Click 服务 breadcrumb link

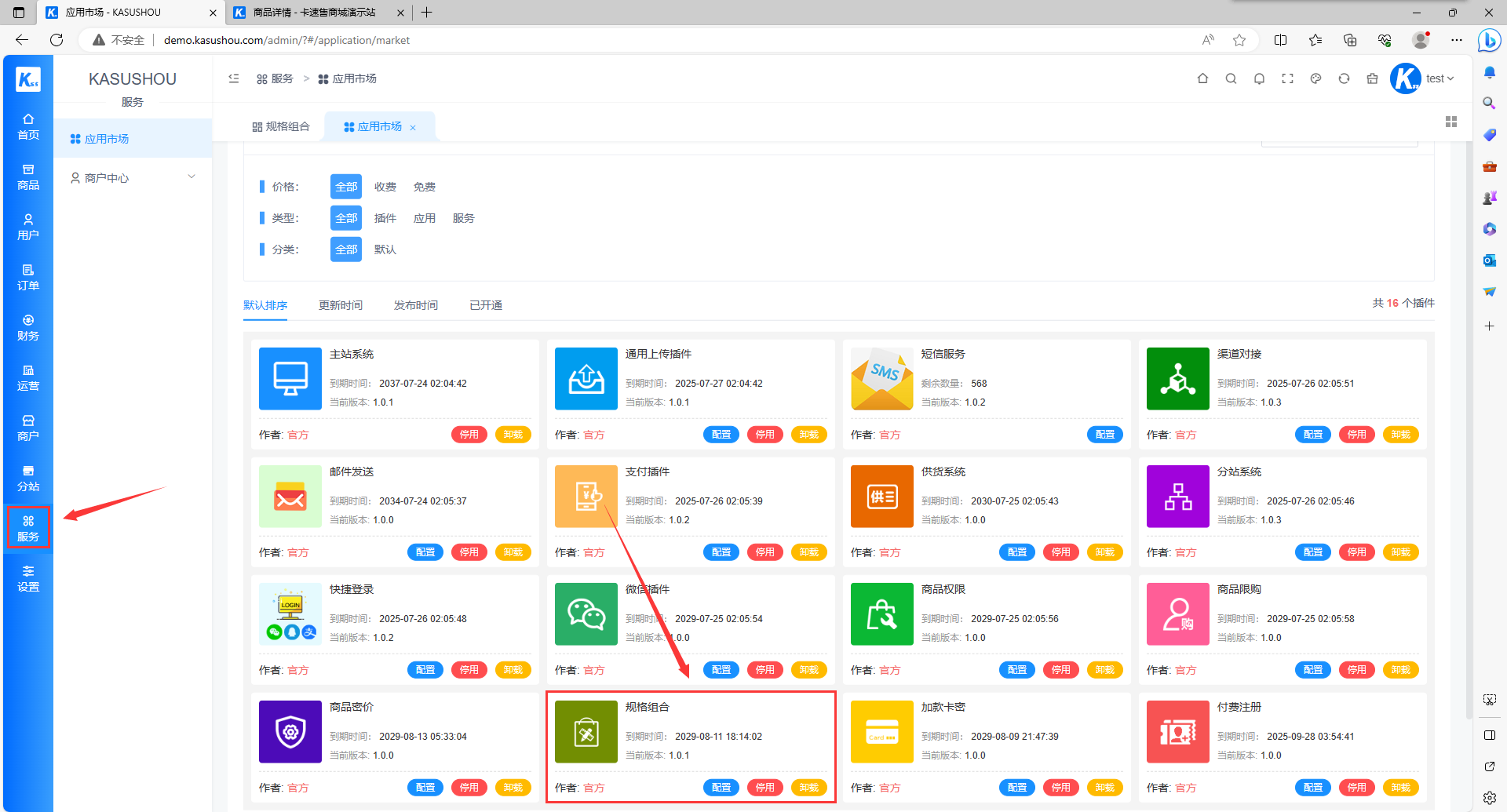point(275,78)
